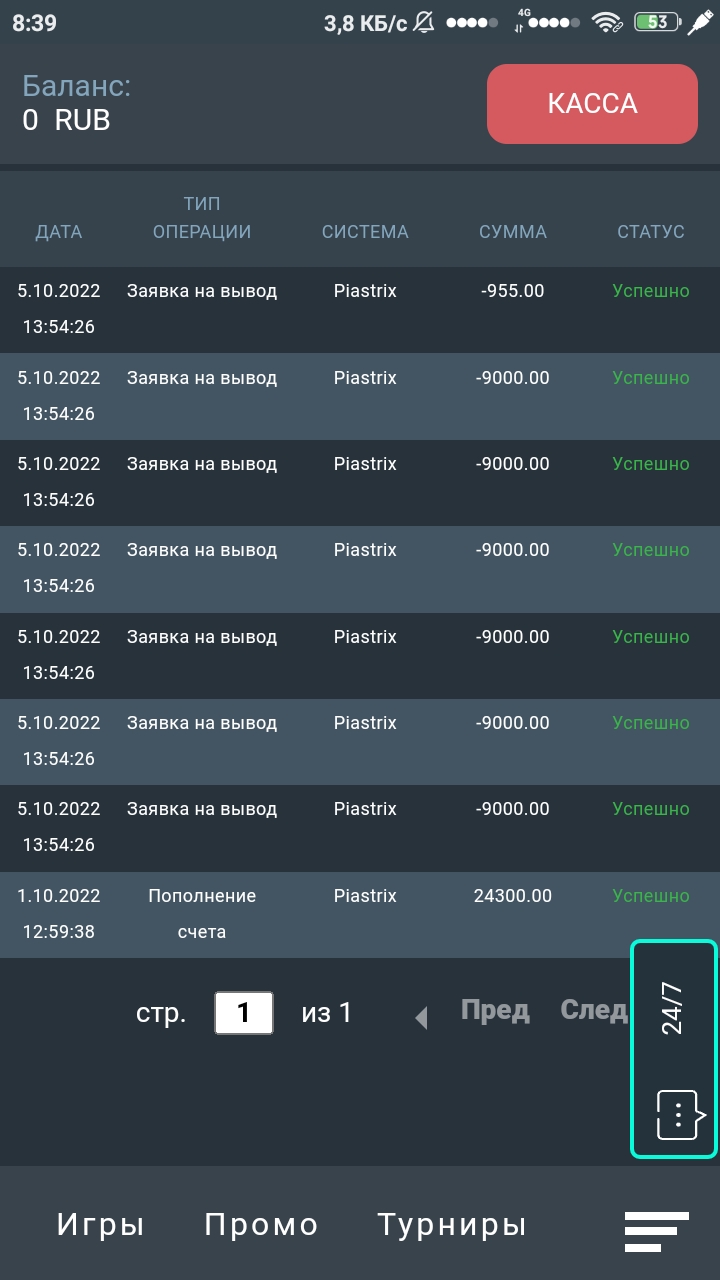
Task: Focus the page number input field
Action: pyautogui.click(x=243, y=1013)
